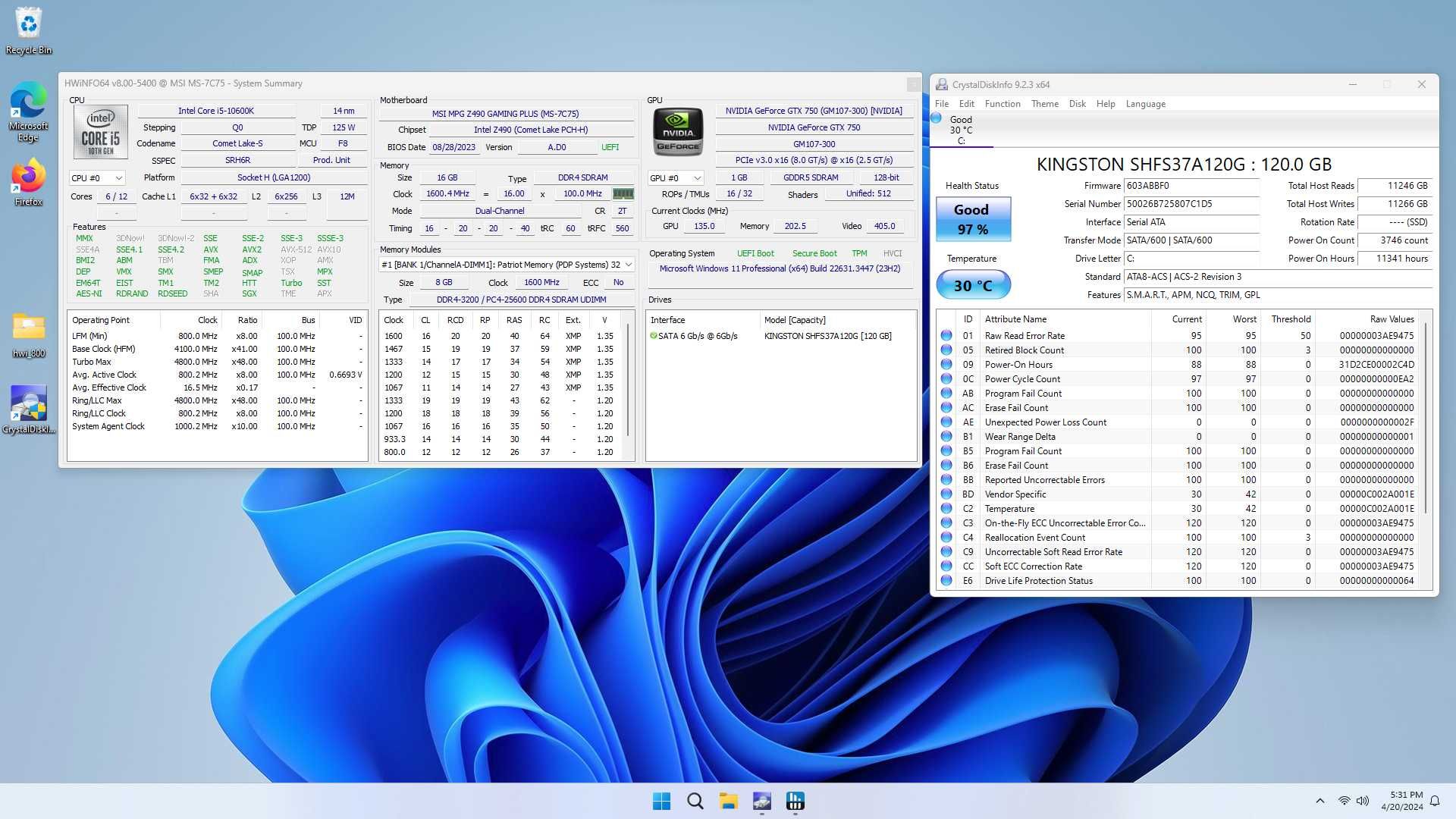This screenshot has width=1456, height=819.
Task: Open the clock and date in the taskbar
Action: point(1402,801)
